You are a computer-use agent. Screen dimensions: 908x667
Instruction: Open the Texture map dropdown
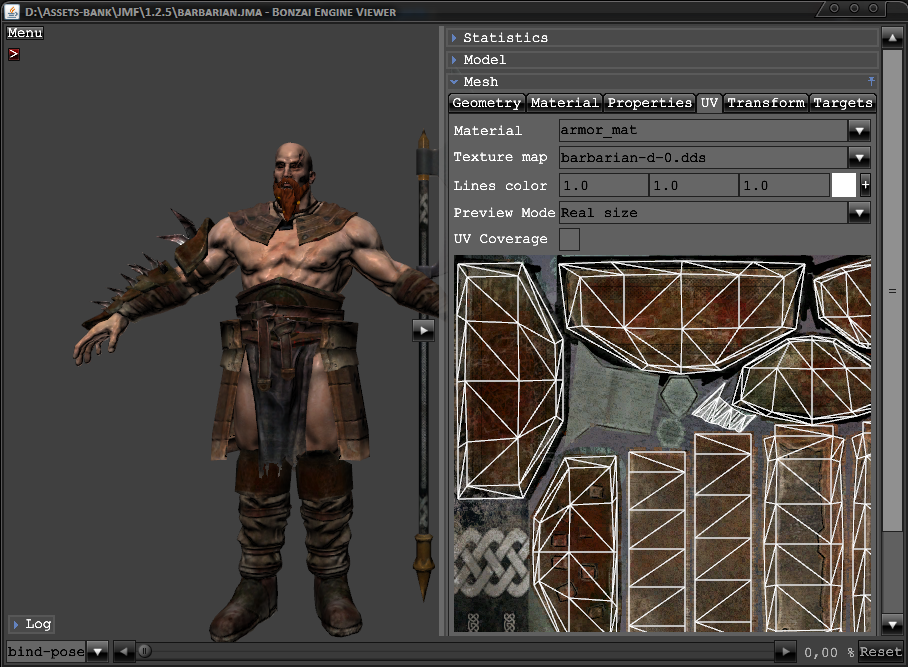click(858, 157)
